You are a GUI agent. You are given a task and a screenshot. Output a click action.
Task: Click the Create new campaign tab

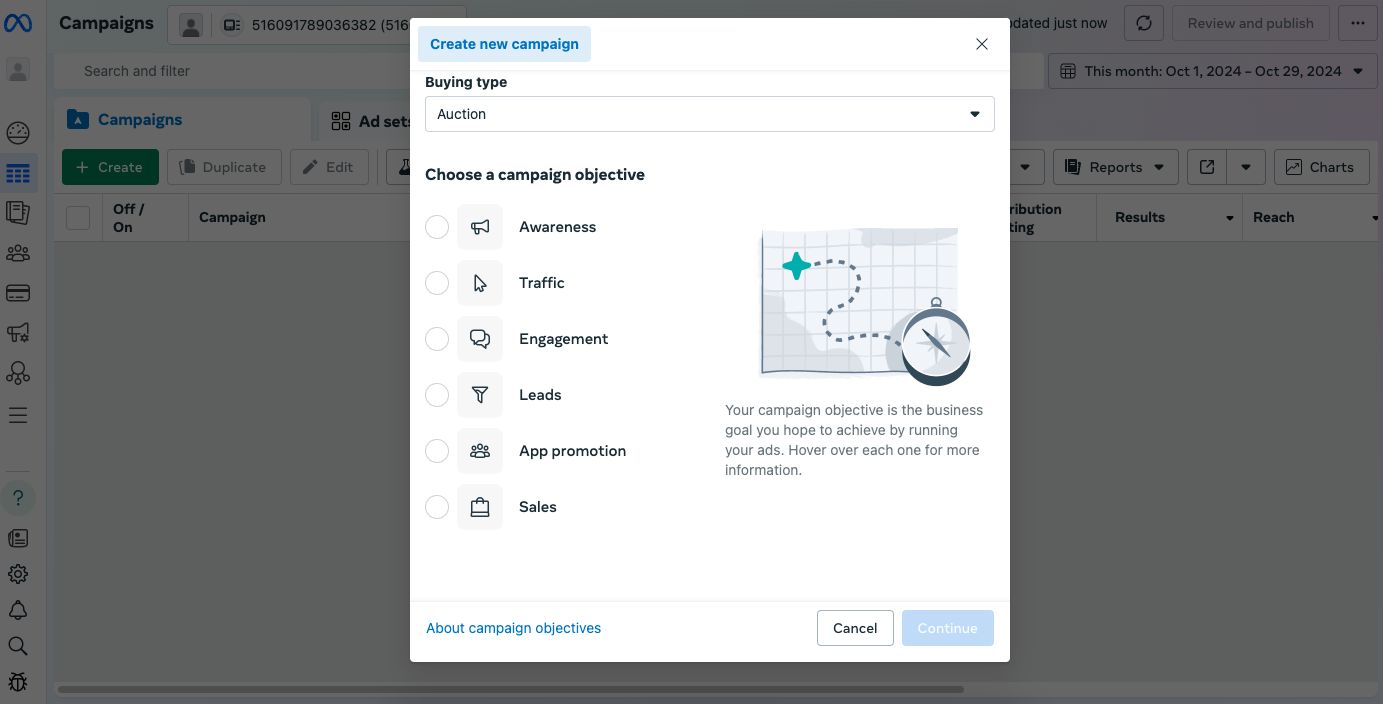[x=504, y=44]
